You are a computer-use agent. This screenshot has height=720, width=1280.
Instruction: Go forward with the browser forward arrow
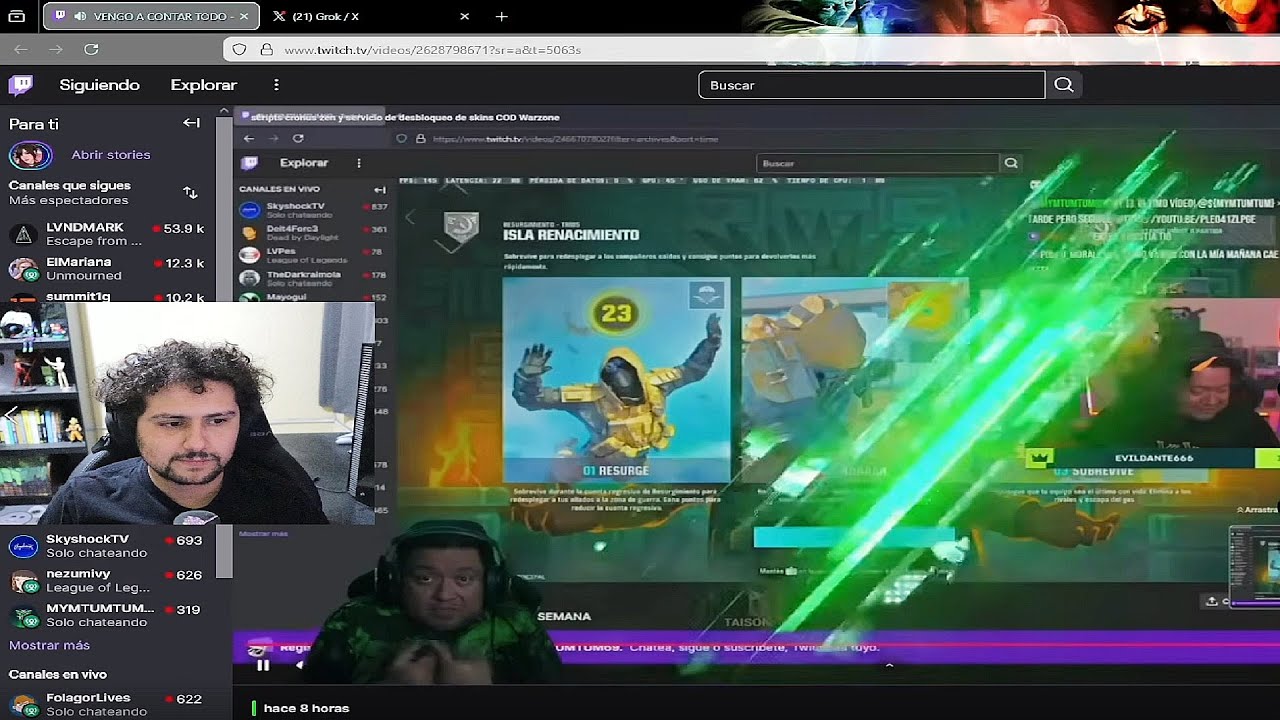[56, 49]
